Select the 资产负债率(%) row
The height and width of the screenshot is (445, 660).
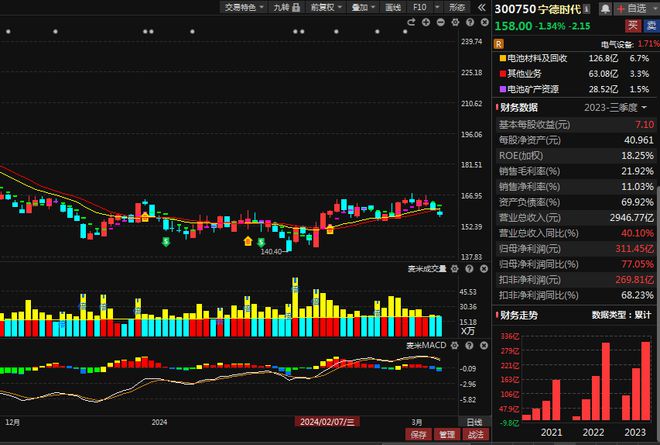click(x=576, y=203)
